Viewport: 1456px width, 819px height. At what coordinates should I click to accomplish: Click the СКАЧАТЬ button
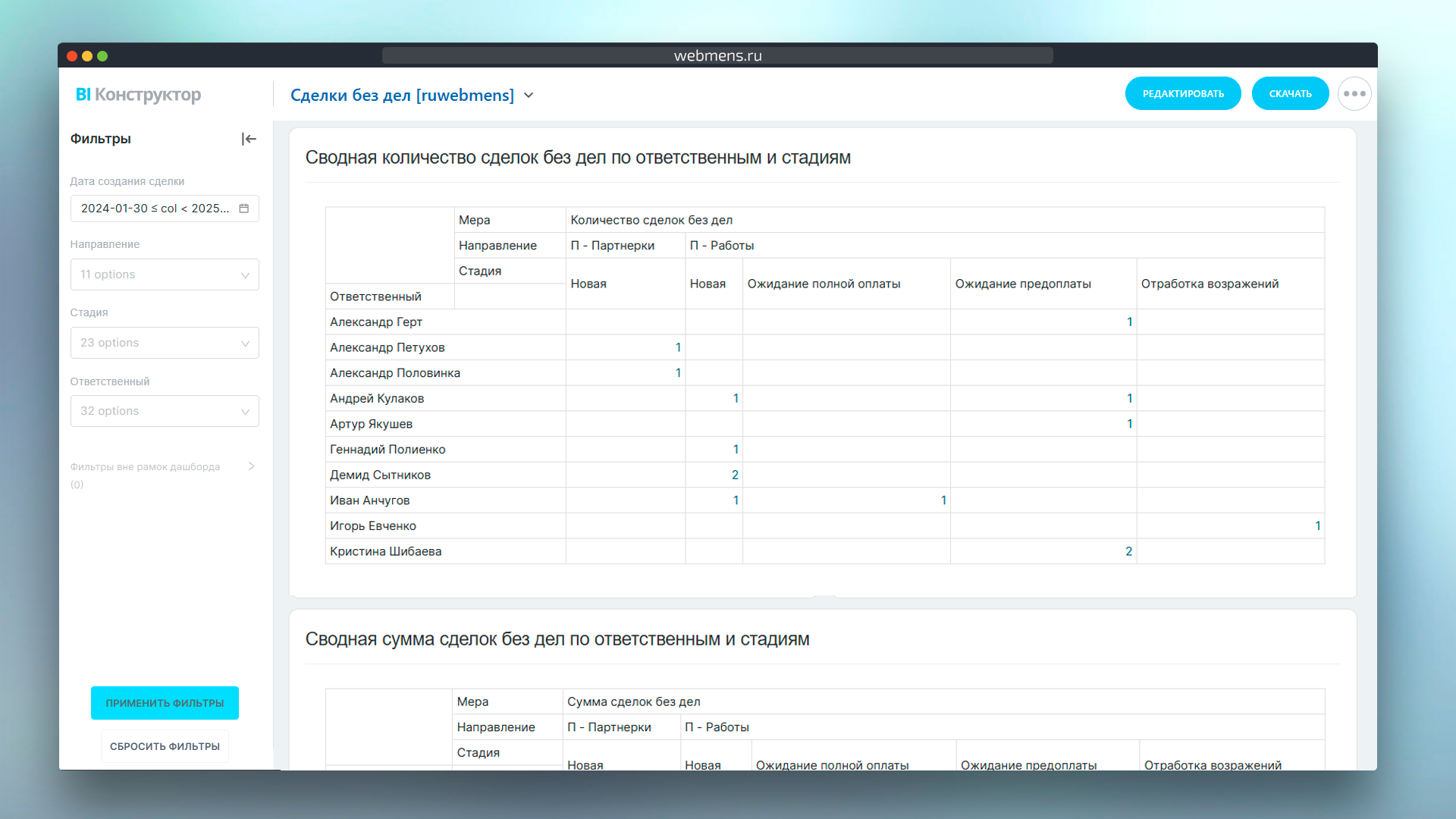tap(1290, 94)
